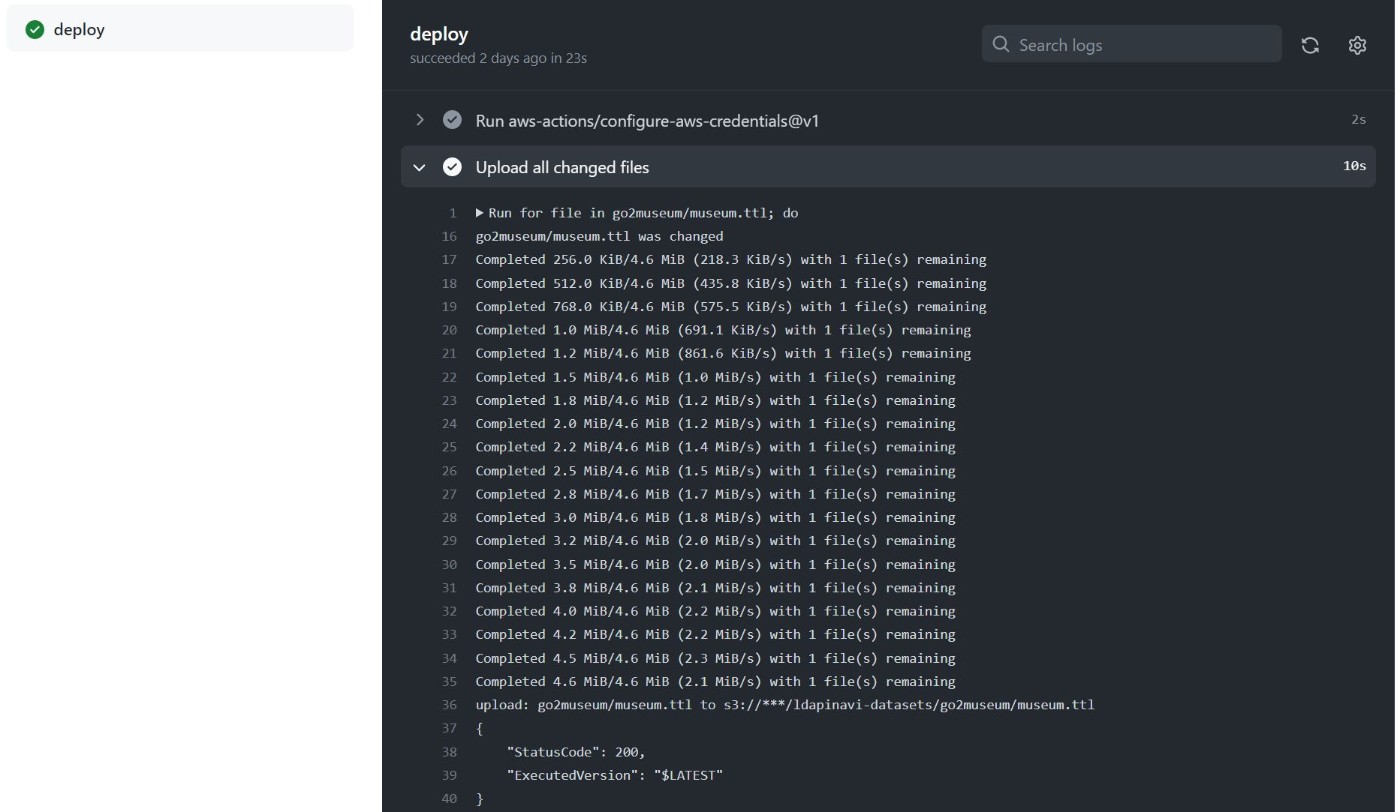Select log line number 38
1400x812 pixels.
click(x=449, y=752)
